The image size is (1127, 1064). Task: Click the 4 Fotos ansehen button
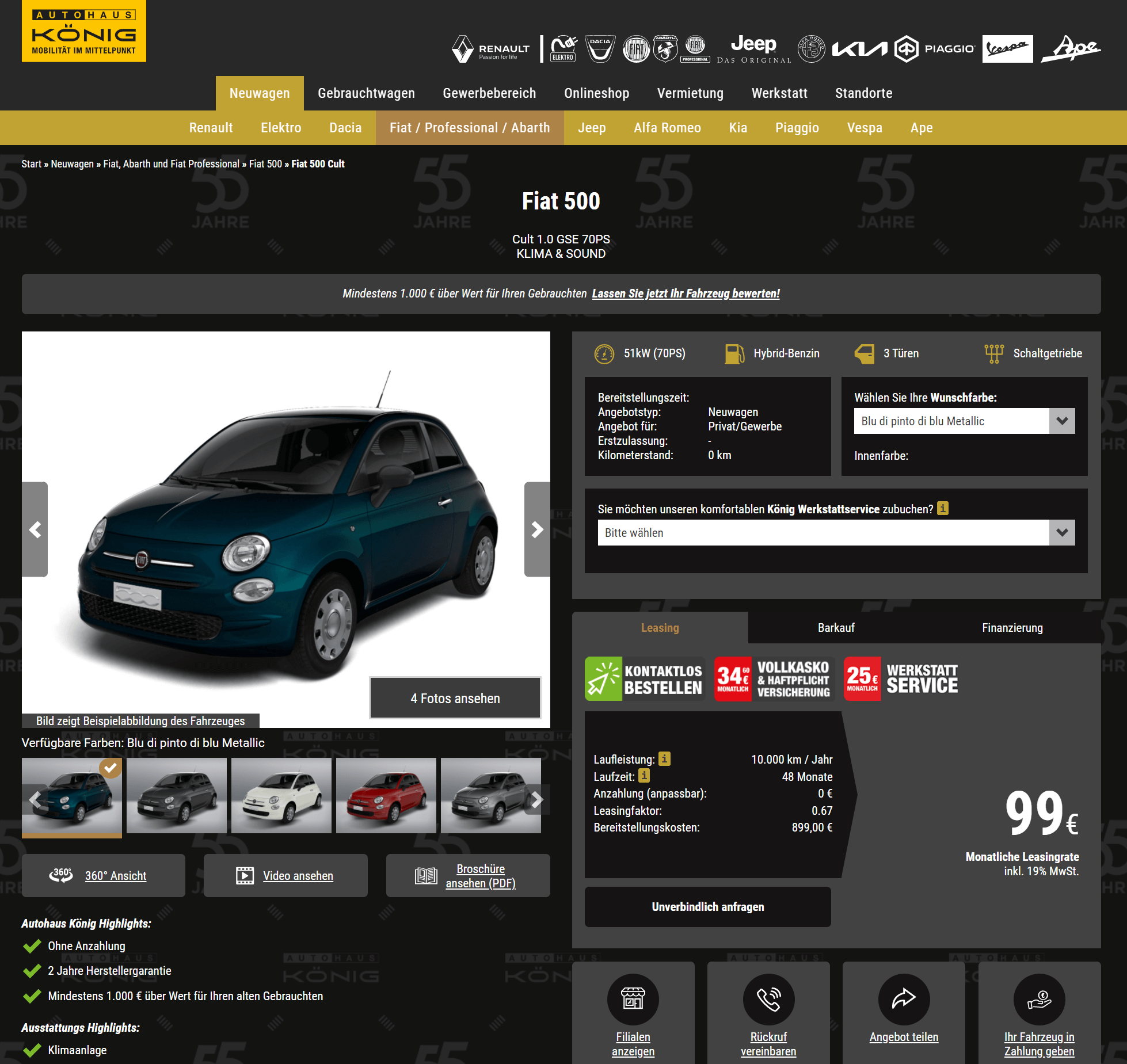[455, 698]
